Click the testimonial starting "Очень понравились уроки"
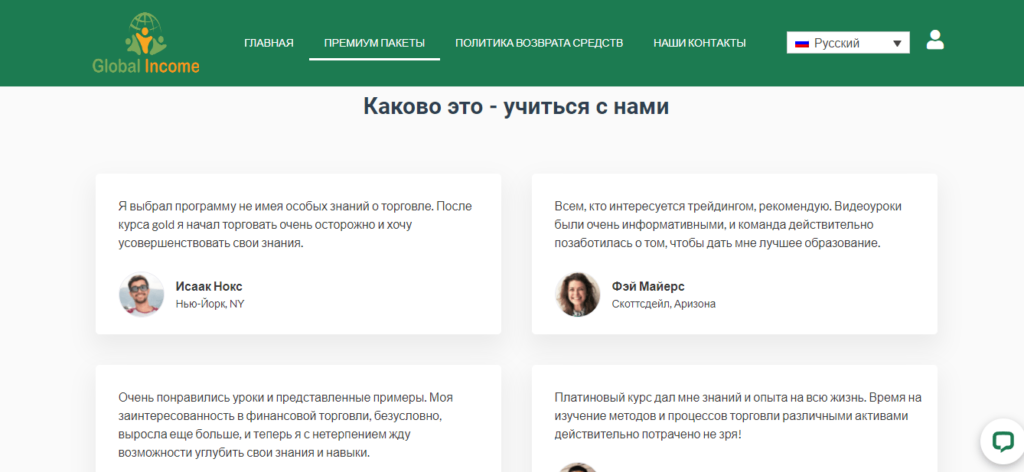1024x472 pixels. pos(285,425)
